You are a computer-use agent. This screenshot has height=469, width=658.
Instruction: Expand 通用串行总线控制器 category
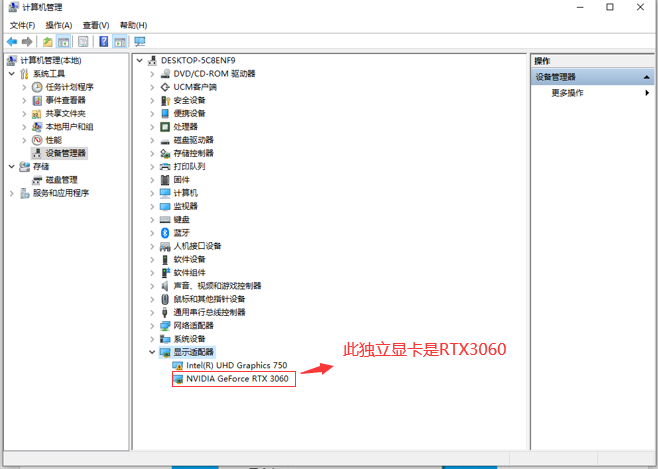(152, 313)
